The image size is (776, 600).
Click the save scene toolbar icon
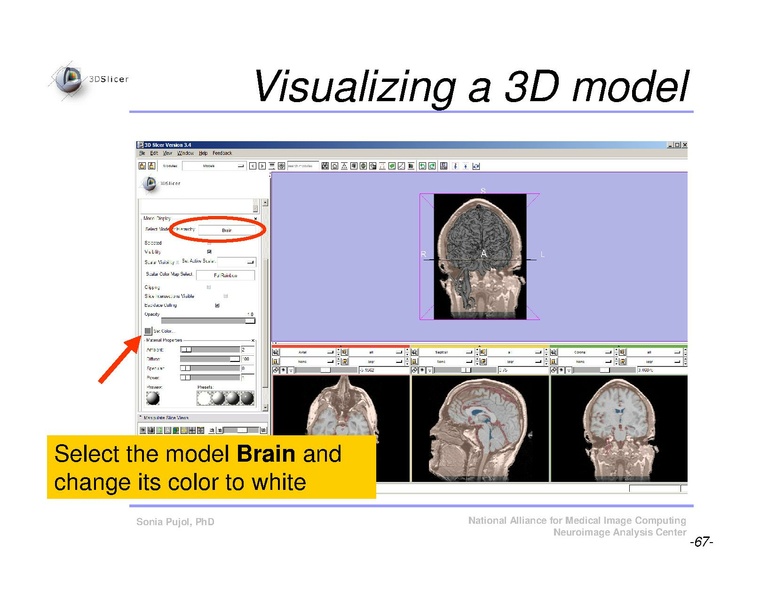click(151, 166)
